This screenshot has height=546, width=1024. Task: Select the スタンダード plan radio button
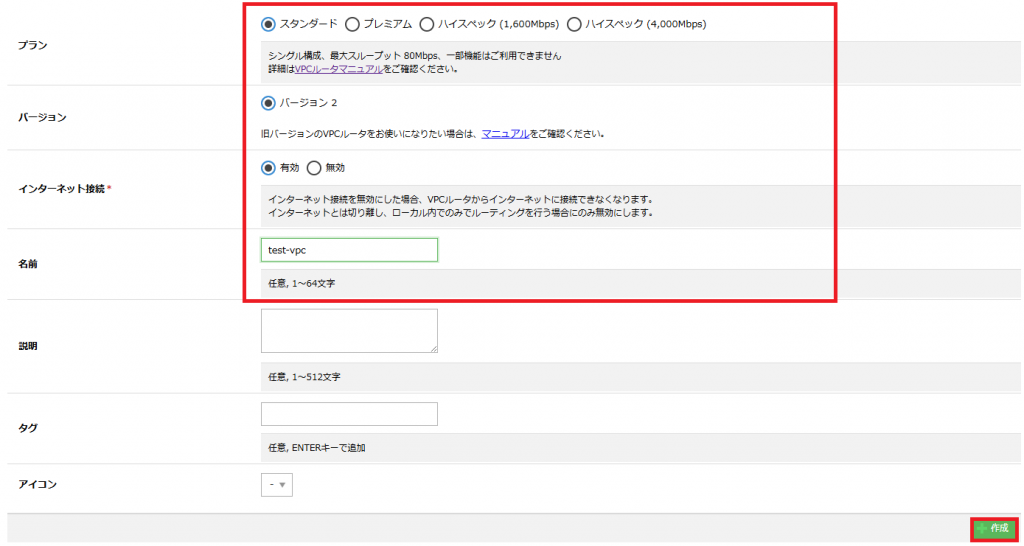click(x=268, y=24)
